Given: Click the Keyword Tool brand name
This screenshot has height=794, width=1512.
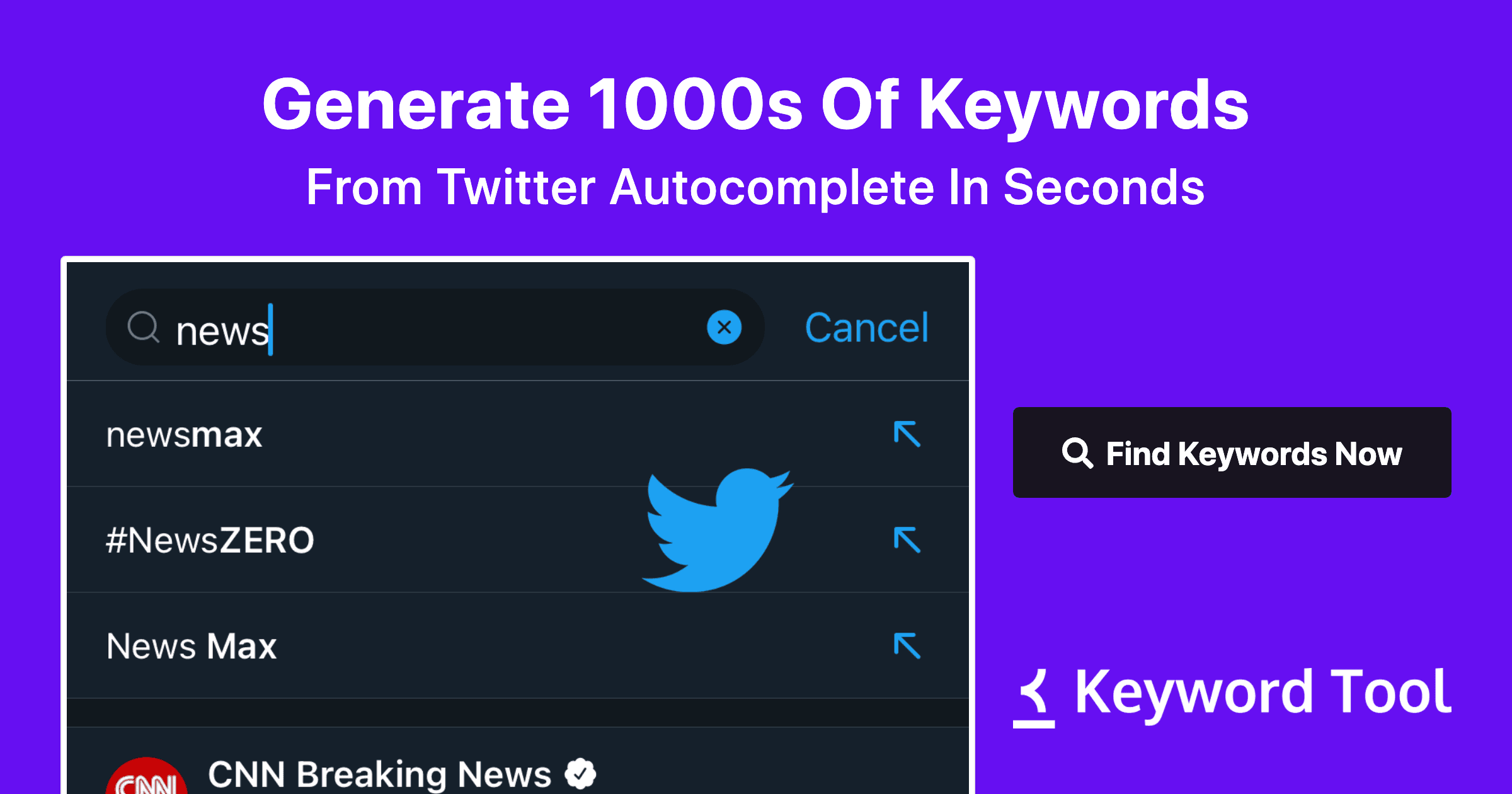Looking at the screenshot, I should tap(1263, 693).
